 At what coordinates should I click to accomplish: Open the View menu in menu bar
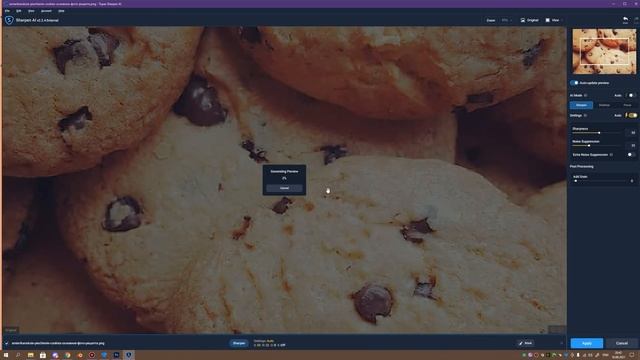point(31,11)
